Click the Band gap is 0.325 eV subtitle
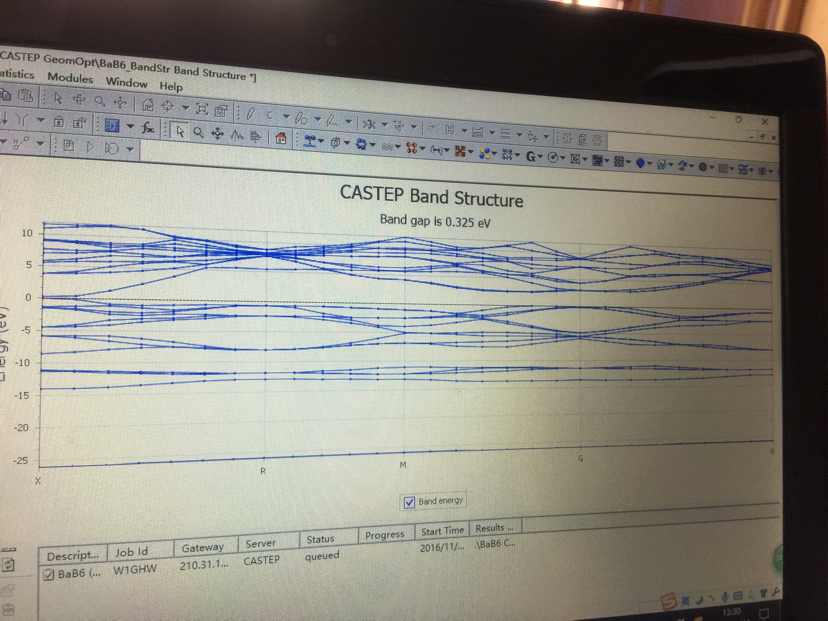Image resolution: width=828 pixels, height=621 pixels. tap(435, 220)
